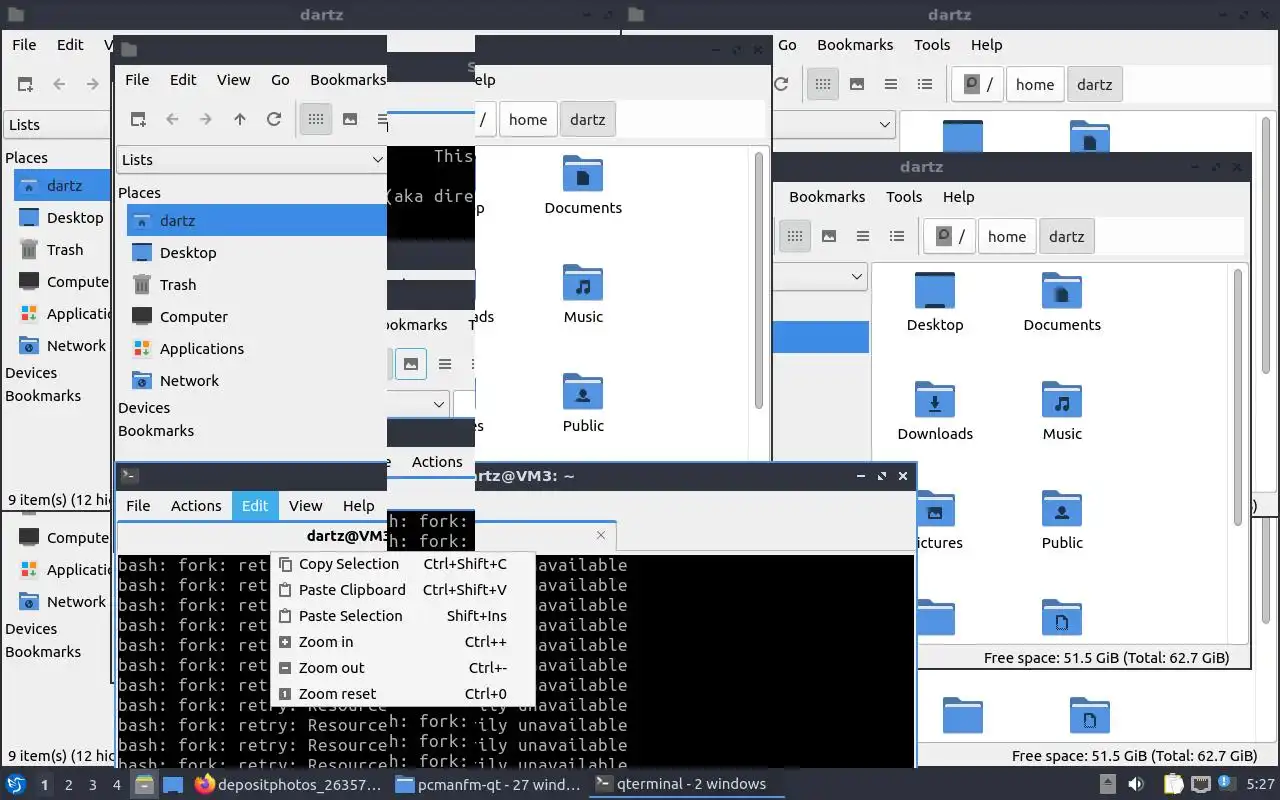Close the dartz@VM3 terminal tab
Image resolution: width=1280 pixels, height=800 pixels.
[x=601, y=535]
